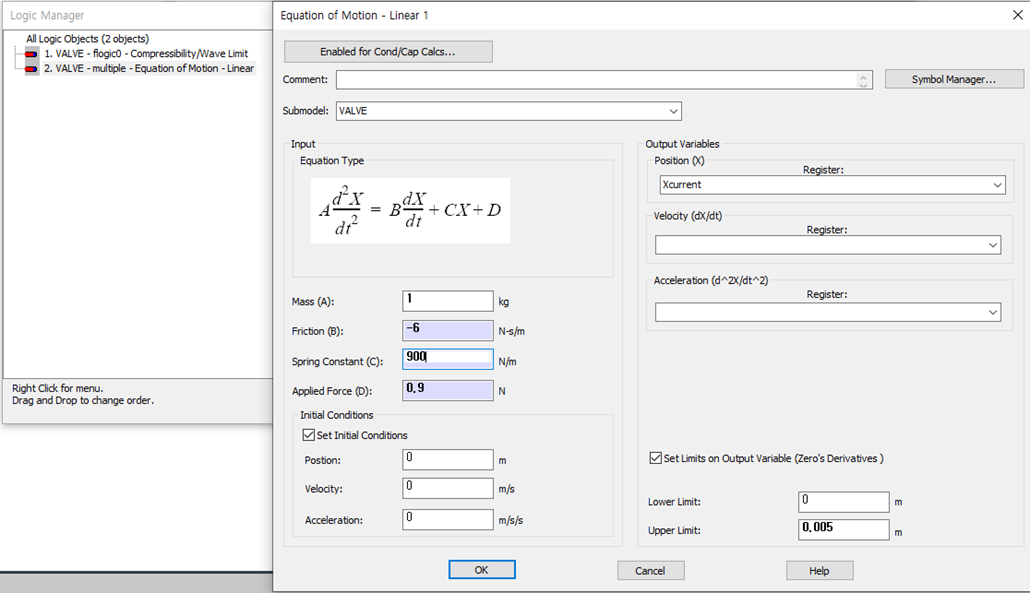1030x593 pixels.
Task: Select VALVE flogic0 Compressibility/Wave Limit item
Action: 146,54
